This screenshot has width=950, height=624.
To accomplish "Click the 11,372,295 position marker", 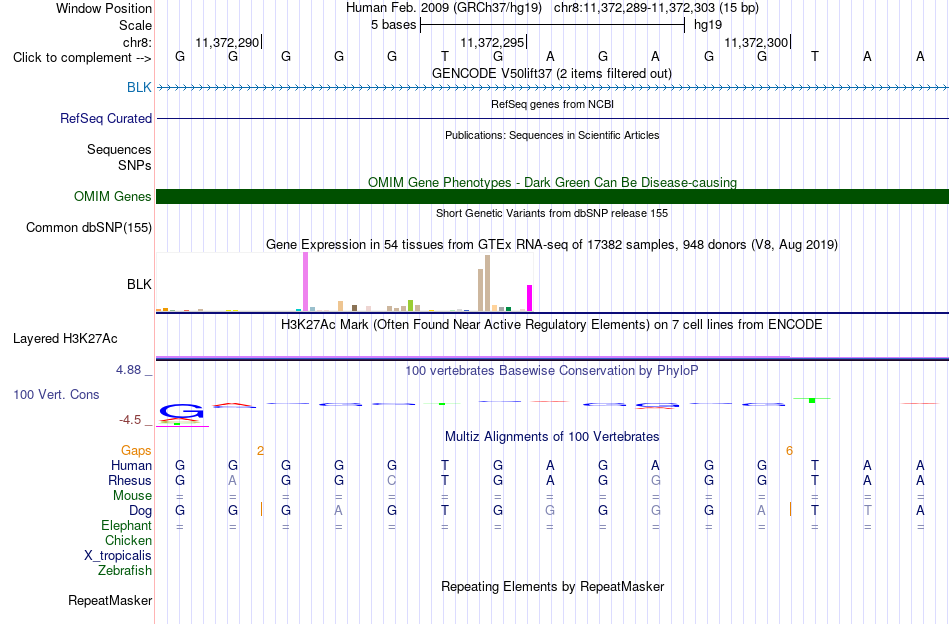I will [x=493, y=42].
